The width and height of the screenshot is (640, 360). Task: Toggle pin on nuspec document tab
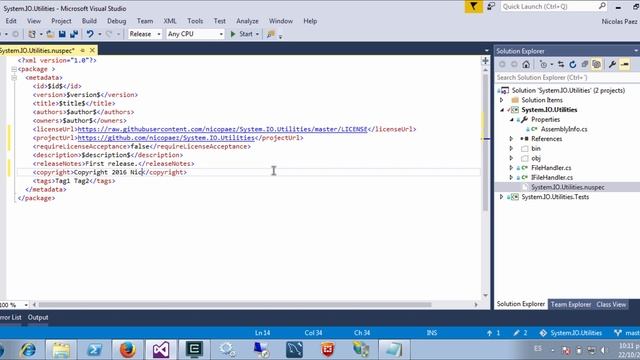[x=82, y=50]
